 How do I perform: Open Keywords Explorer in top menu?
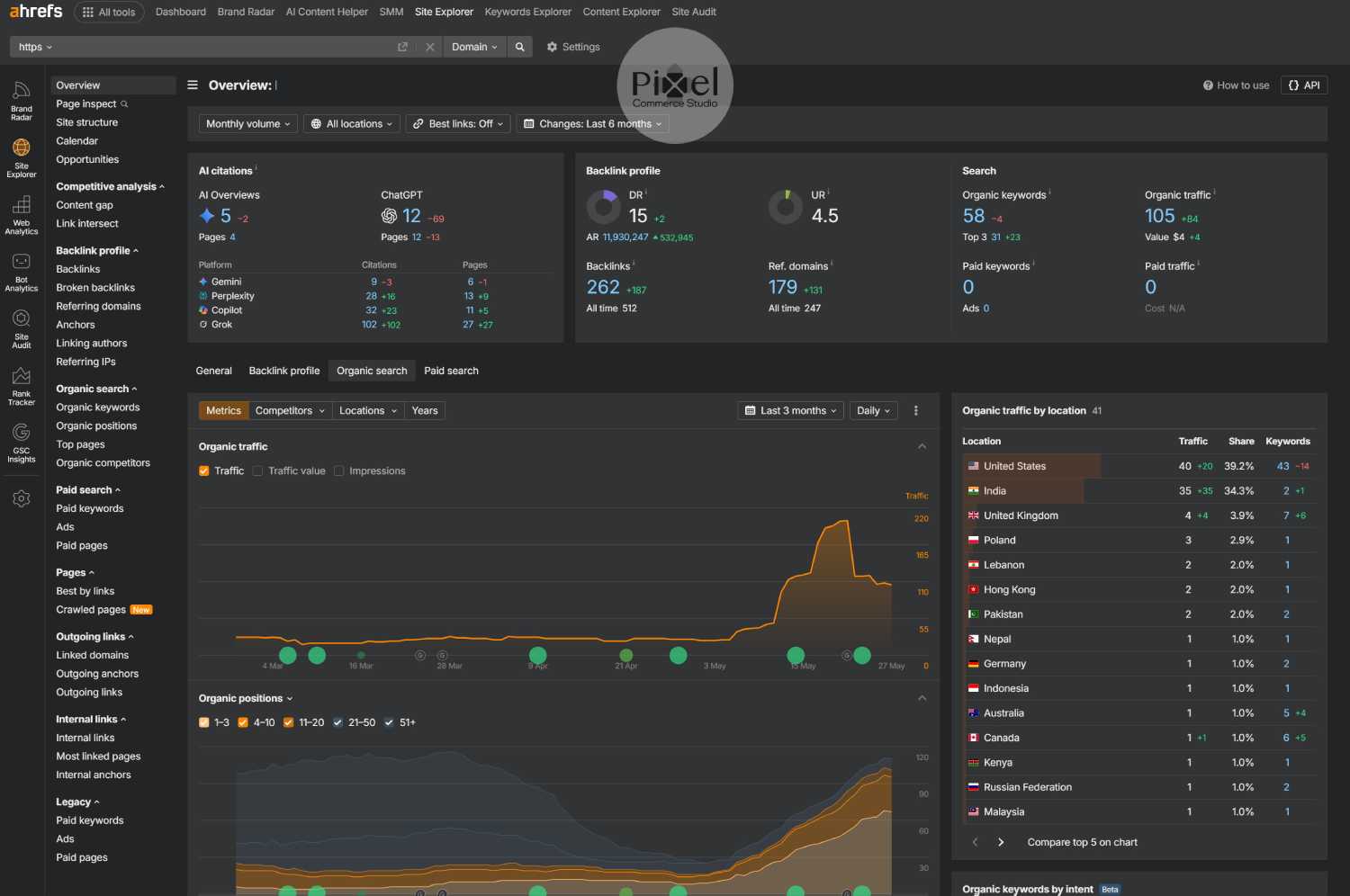527,12
